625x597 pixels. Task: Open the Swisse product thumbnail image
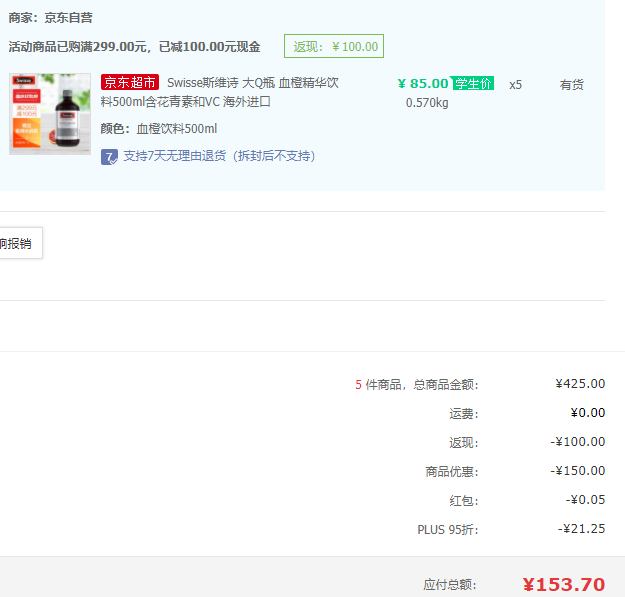coord(50,114)
